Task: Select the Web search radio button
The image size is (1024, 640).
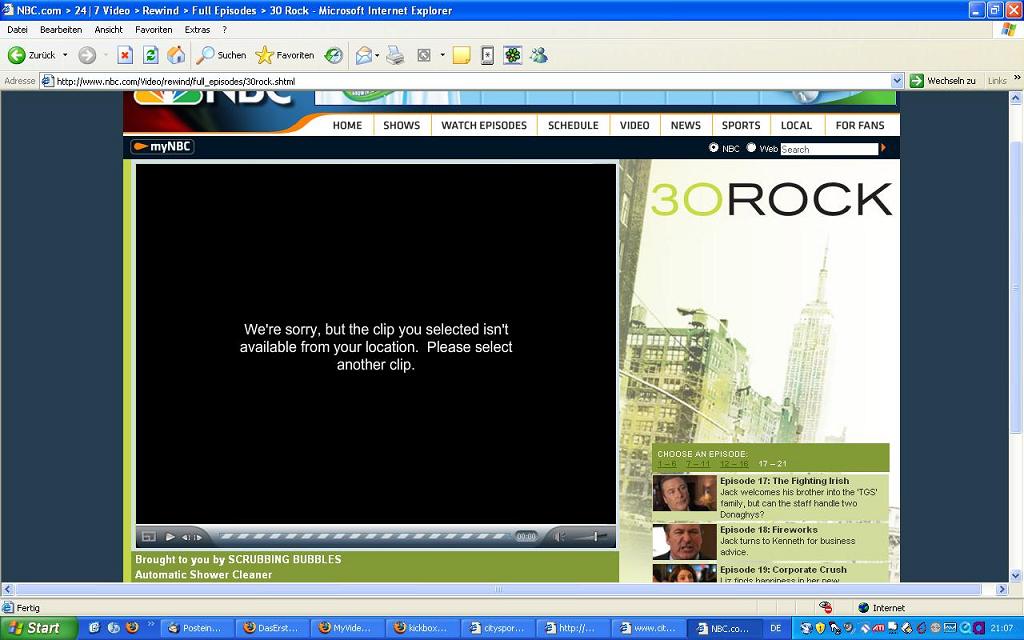Action: click(x=751, y=148)
